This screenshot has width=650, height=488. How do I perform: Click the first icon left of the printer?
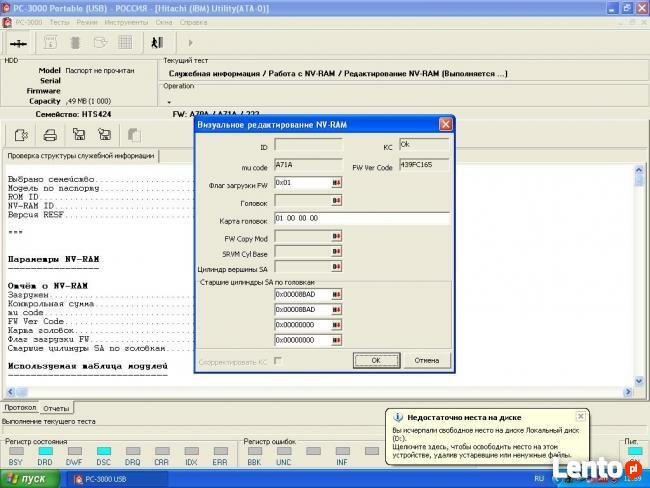pyautogui.click(x=21, y=134)
